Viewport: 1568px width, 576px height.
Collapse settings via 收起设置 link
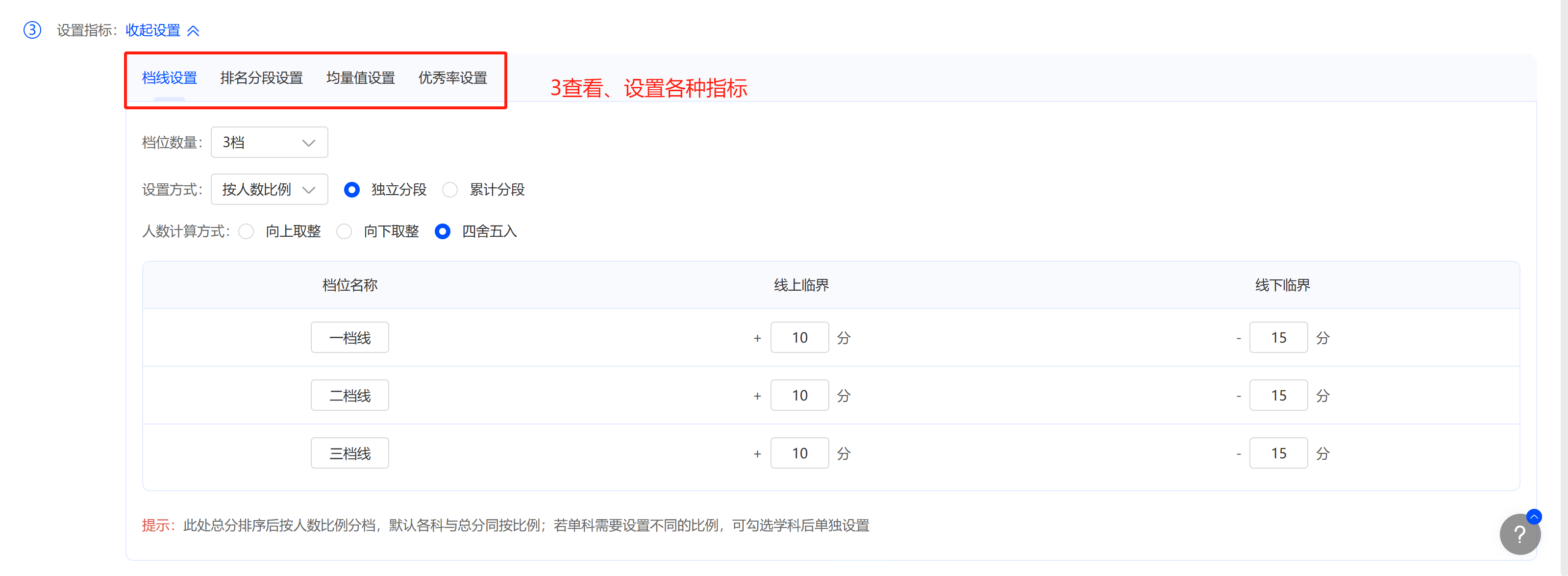coord(153,30)
